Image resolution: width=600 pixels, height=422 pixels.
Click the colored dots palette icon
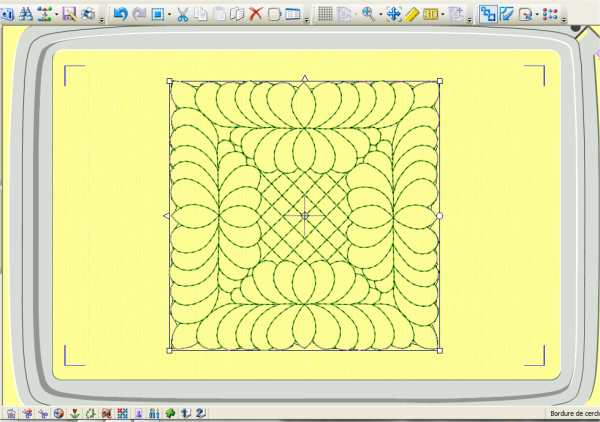(550, 14)
